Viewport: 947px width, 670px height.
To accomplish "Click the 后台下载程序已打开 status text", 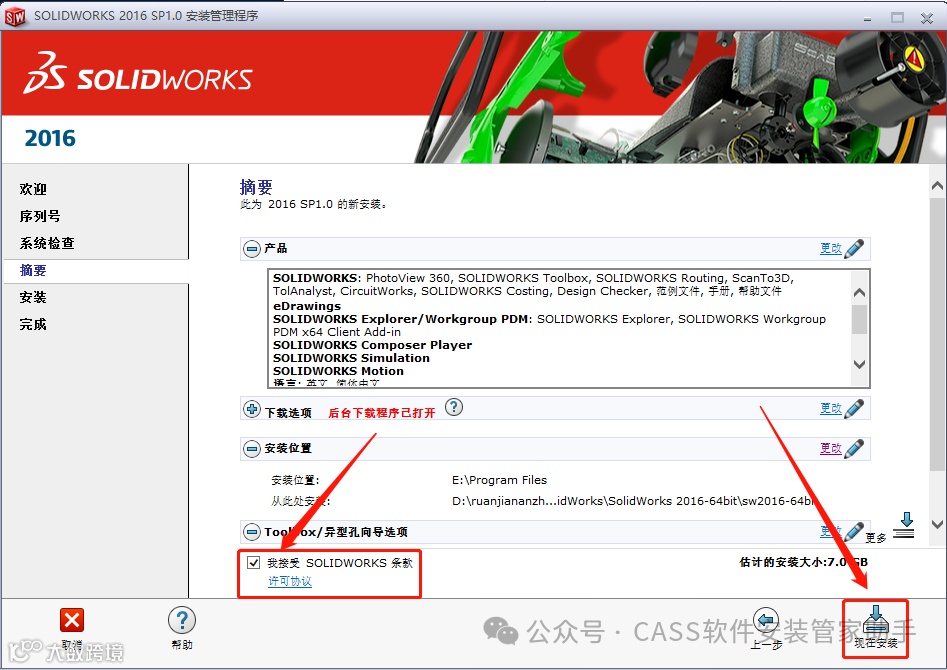I will point(382,413).
